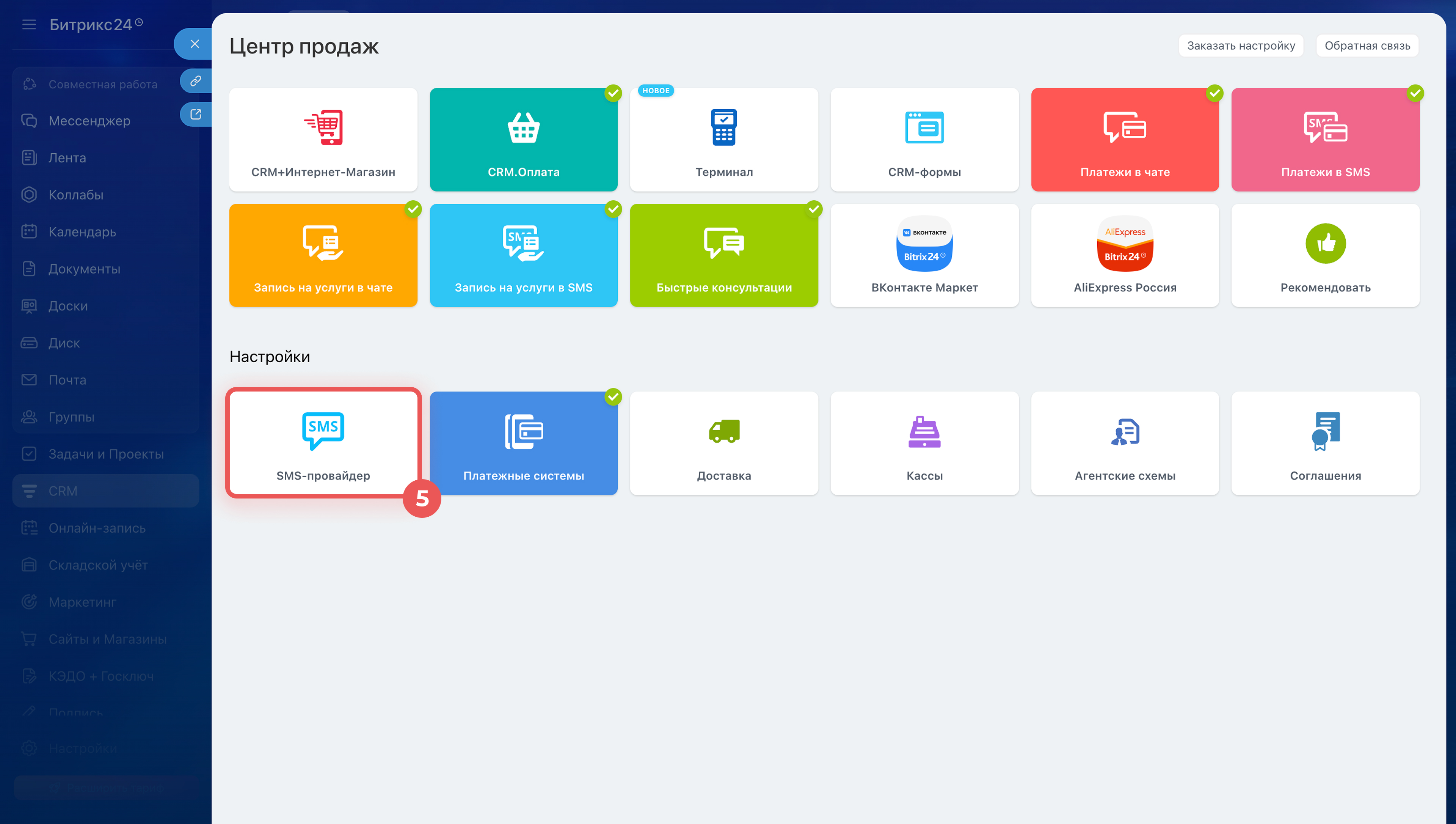Expand the hamburger menu next to Битрикс24
Image resolution: width=1456 pixels, height=824 pixels.
(x=29, y=25)
